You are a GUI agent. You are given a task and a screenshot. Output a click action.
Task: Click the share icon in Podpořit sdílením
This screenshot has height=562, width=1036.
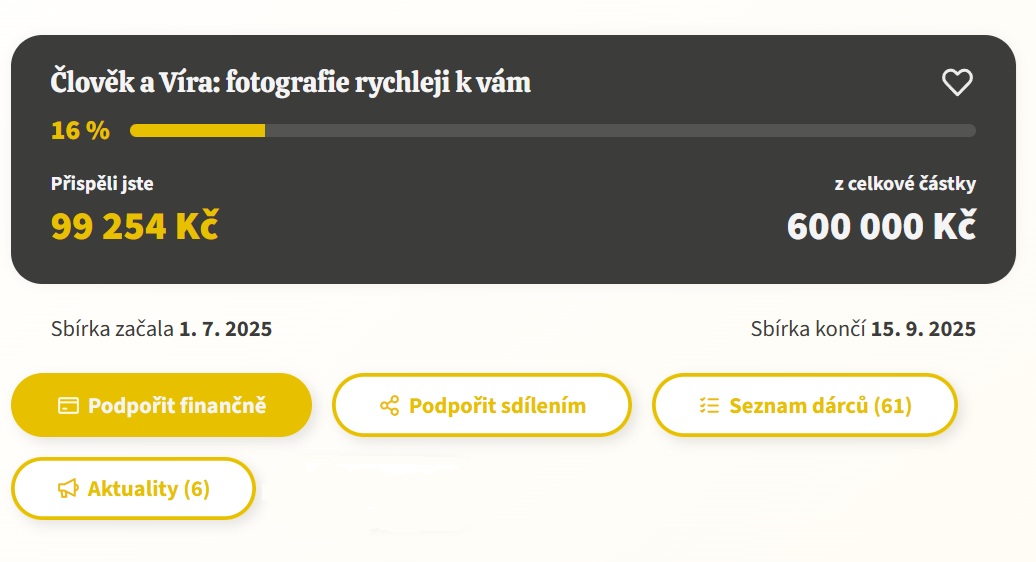(389, 405)
